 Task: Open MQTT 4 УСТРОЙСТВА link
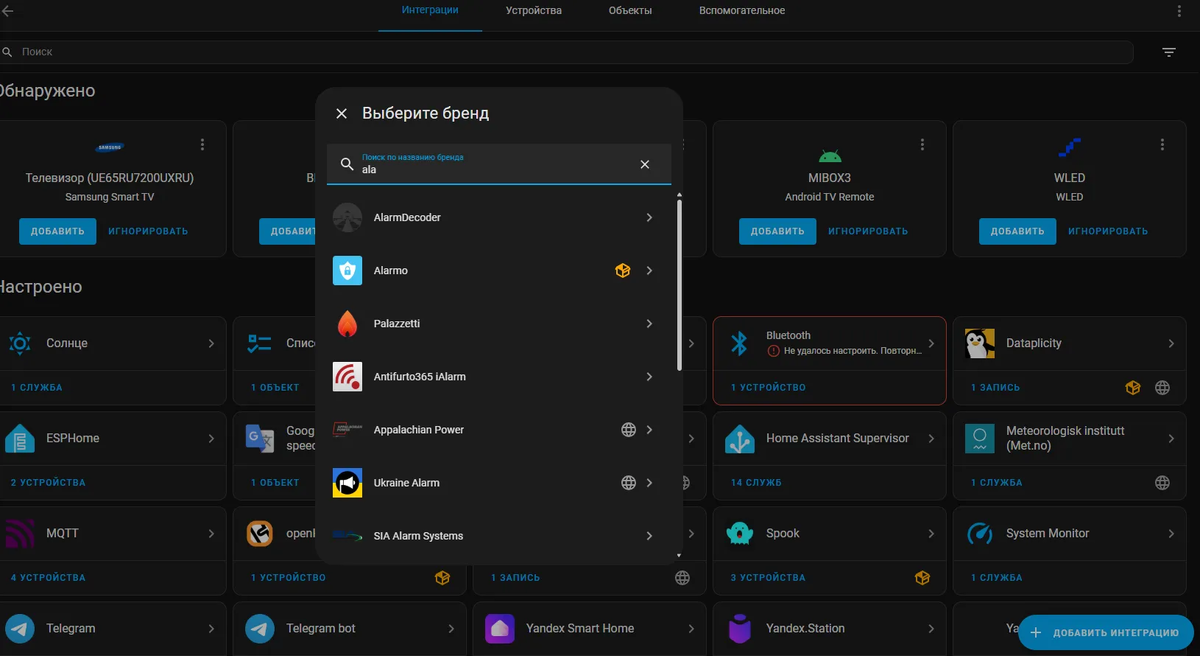pyautogui.click(x=48, y=577)
